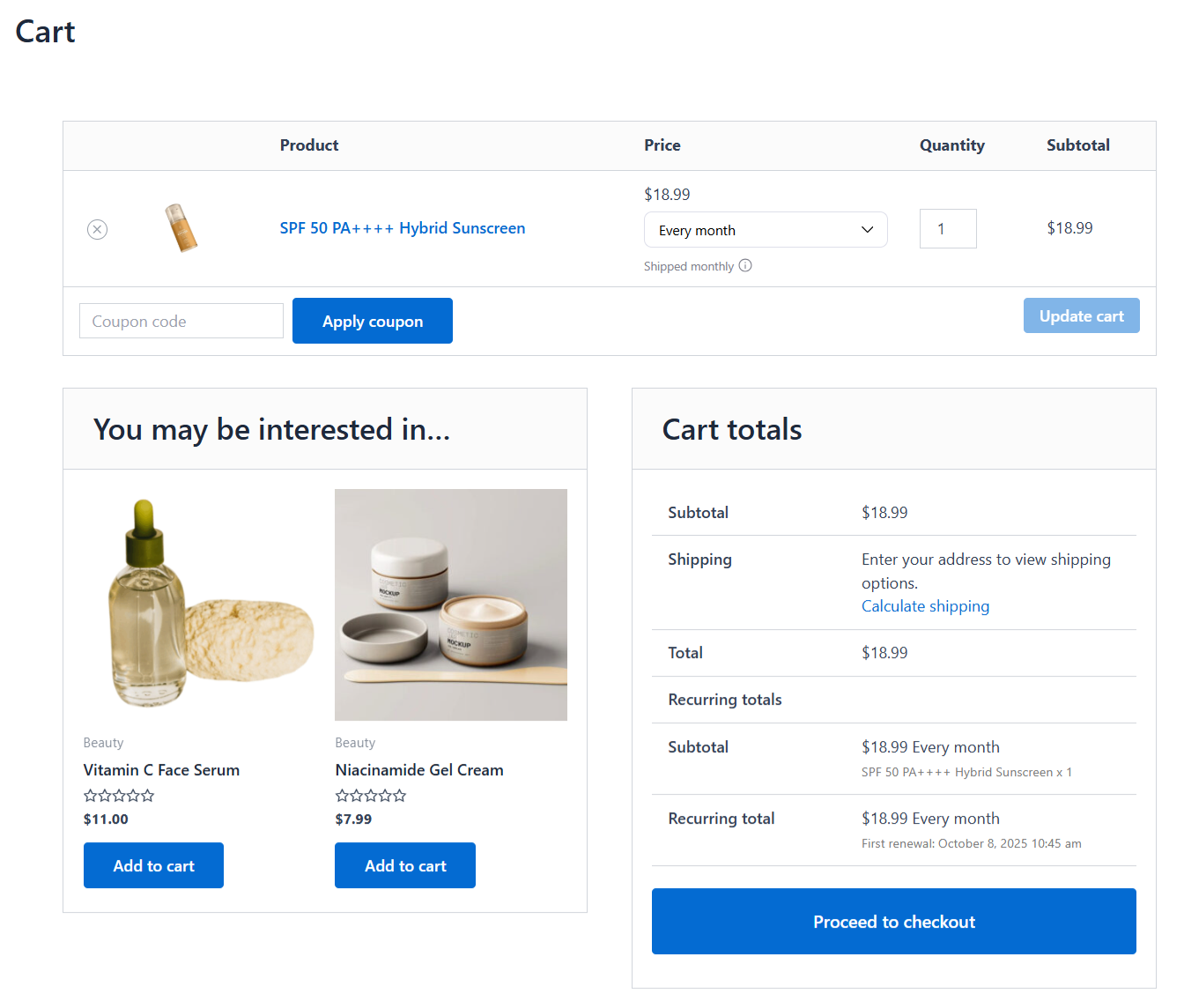Add Niacinamide Gel Cream to cart
The image size is (1184, 1008).
(404, 865)
